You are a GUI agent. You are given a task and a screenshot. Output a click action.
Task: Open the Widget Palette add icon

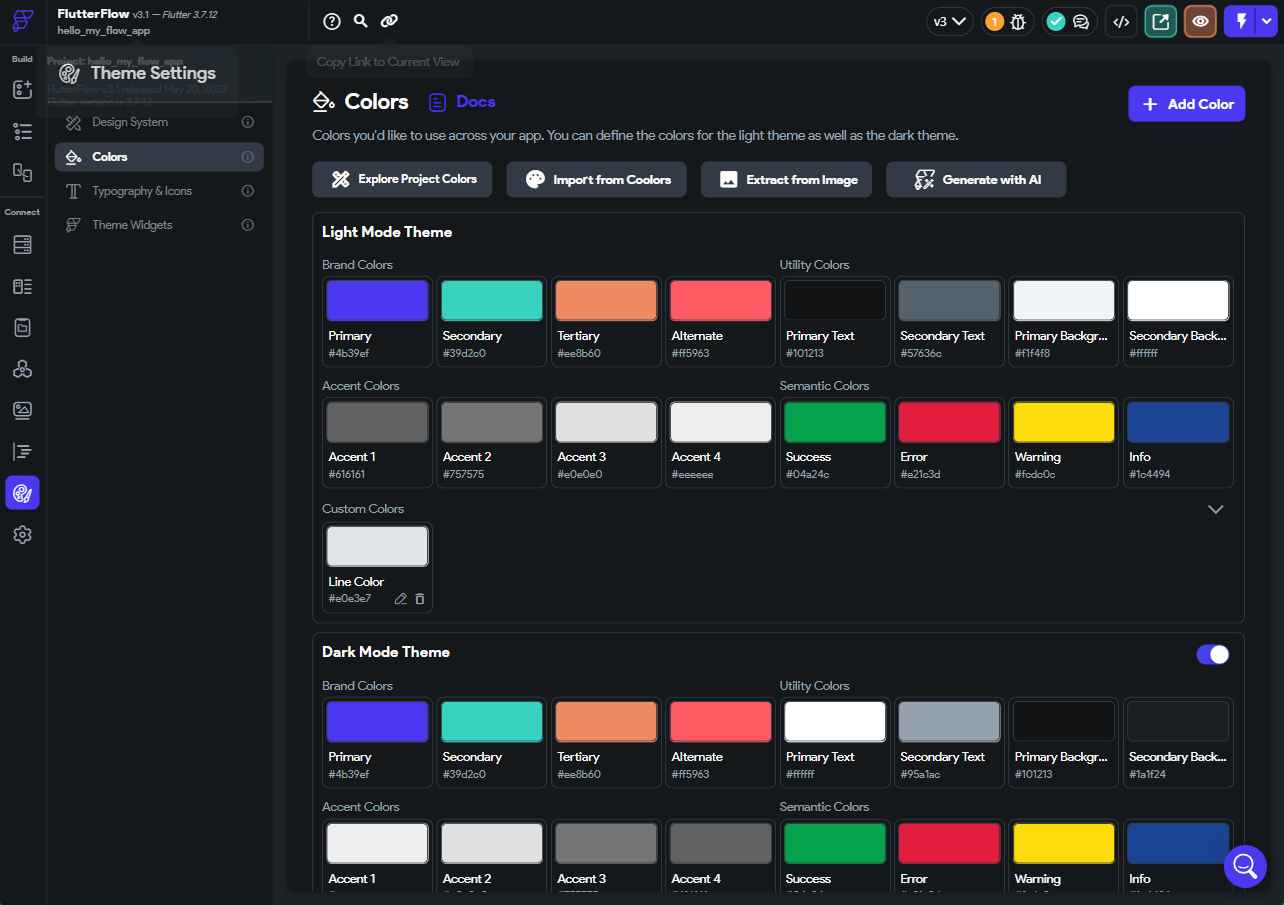click(x=22, y=90)
